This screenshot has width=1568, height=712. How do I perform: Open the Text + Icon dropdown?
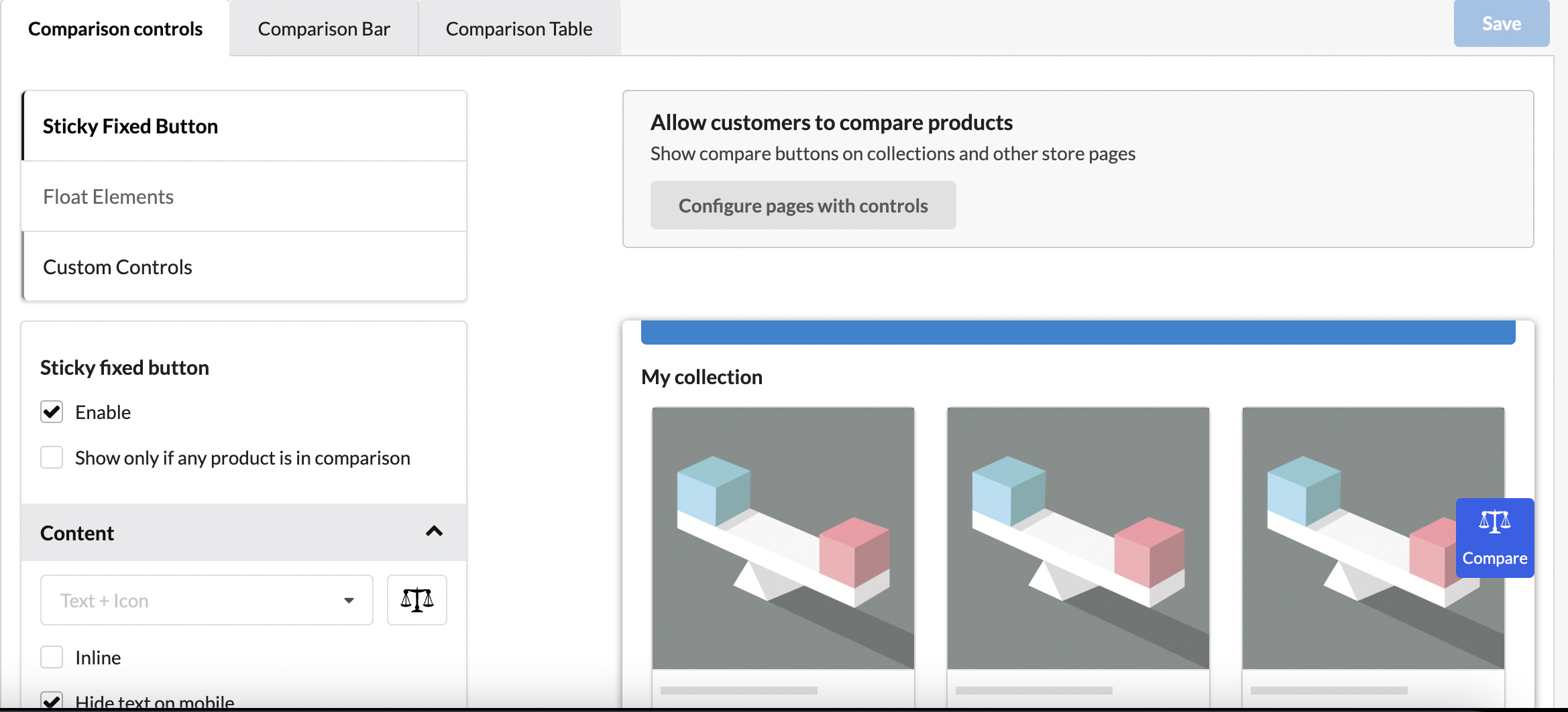pyautogui.click(x=207, y=600)
